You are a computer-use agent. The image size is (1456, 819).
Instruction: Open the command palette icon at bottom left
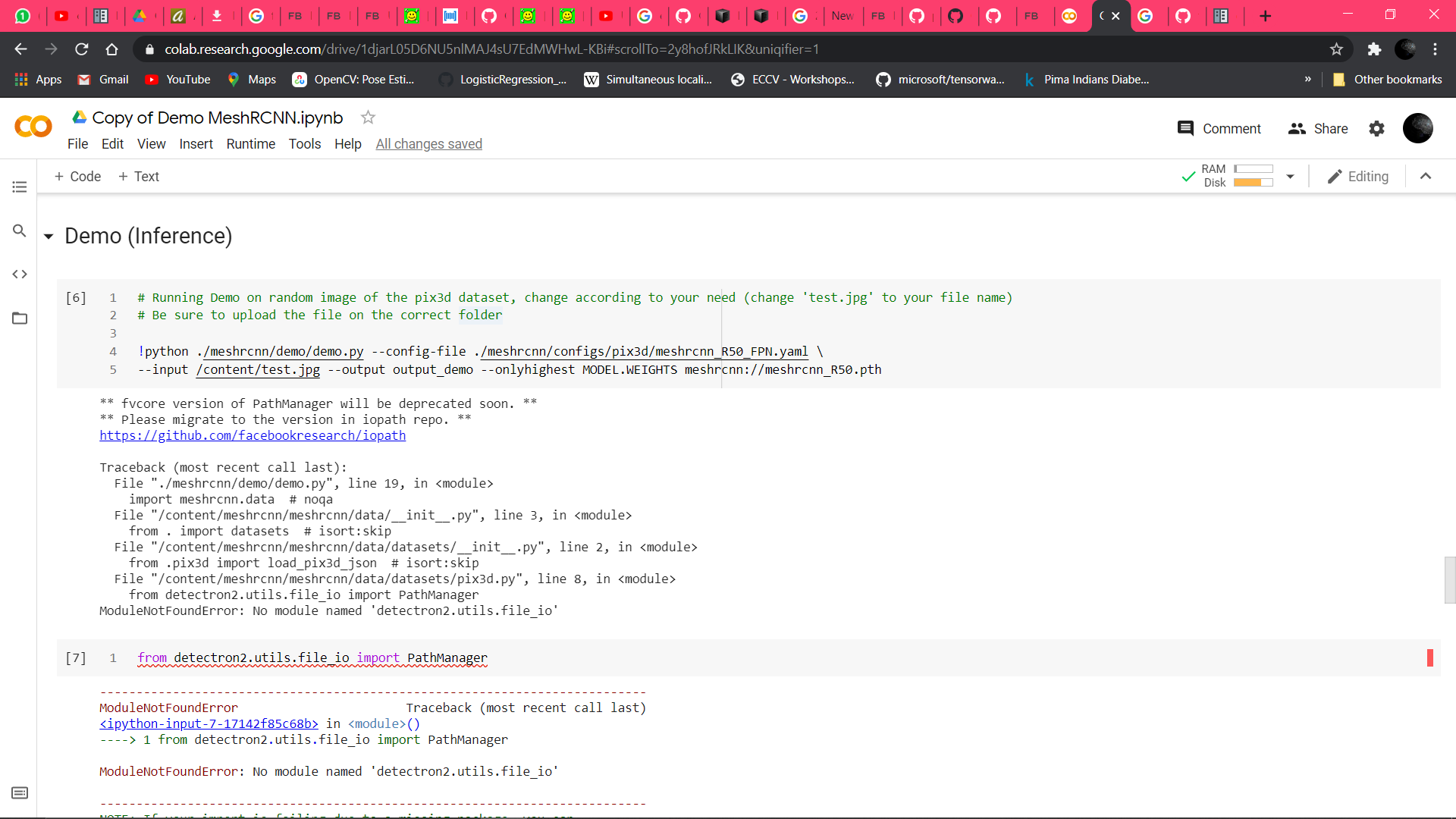[19, 792]
